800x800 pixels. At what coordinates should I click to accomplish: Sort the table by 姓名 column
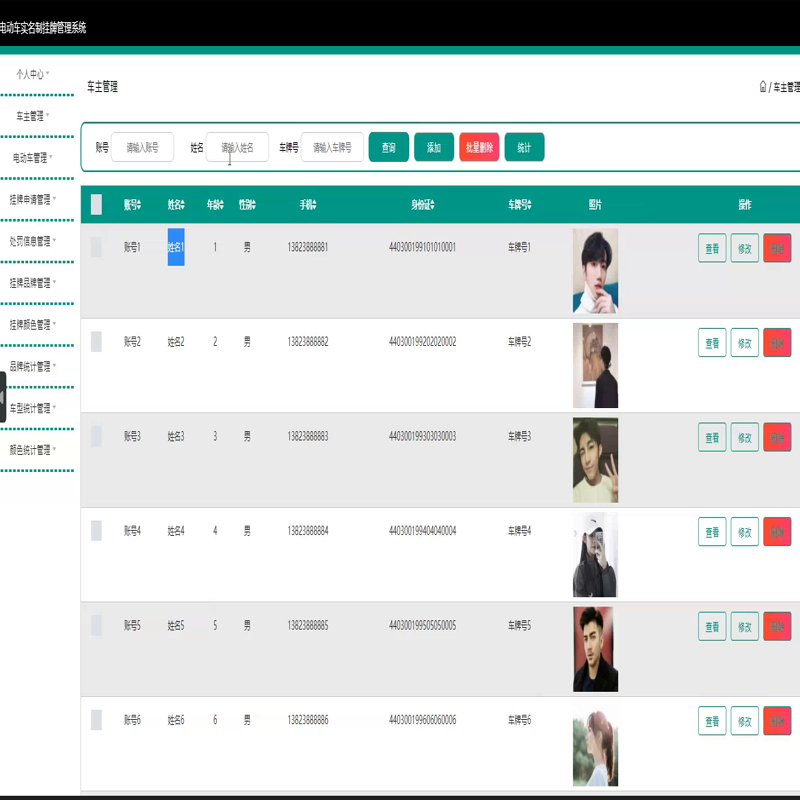click(176, 205)
